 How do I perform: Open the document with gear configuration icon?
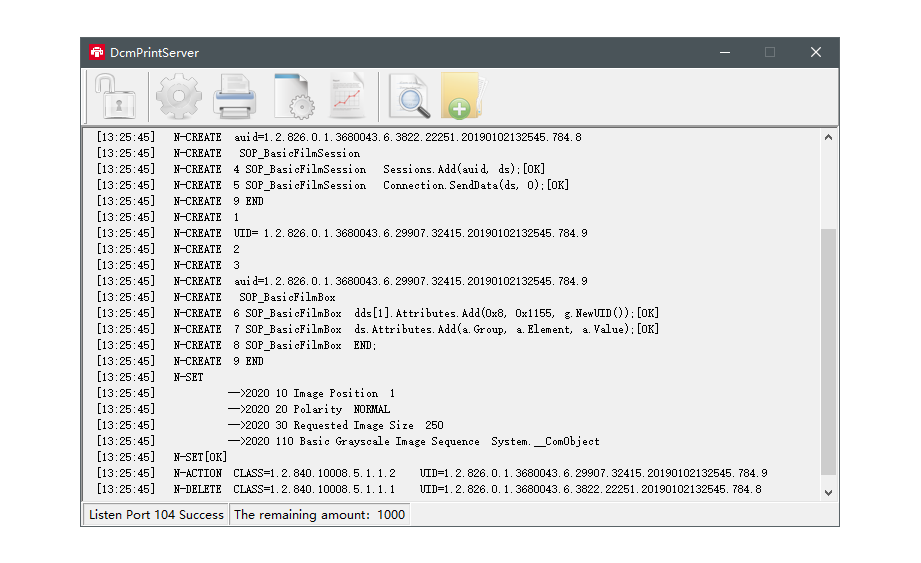pos(293,96)
